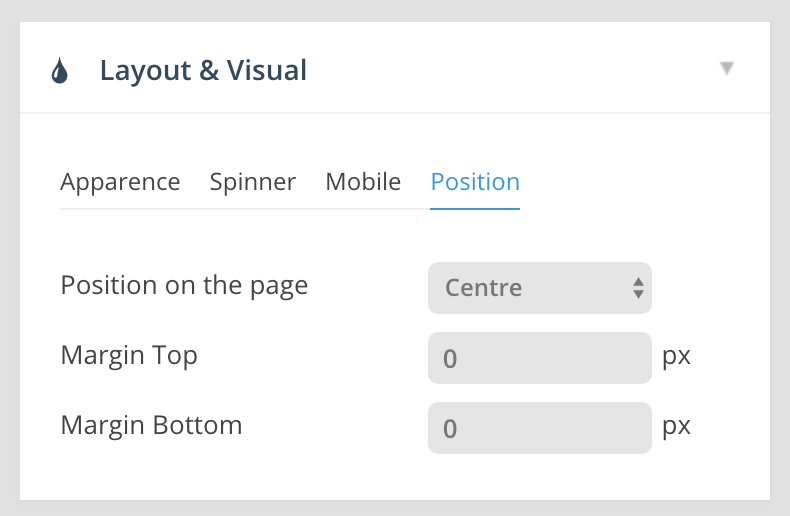Click the 0 value in Margin Top

coord(450,359)
